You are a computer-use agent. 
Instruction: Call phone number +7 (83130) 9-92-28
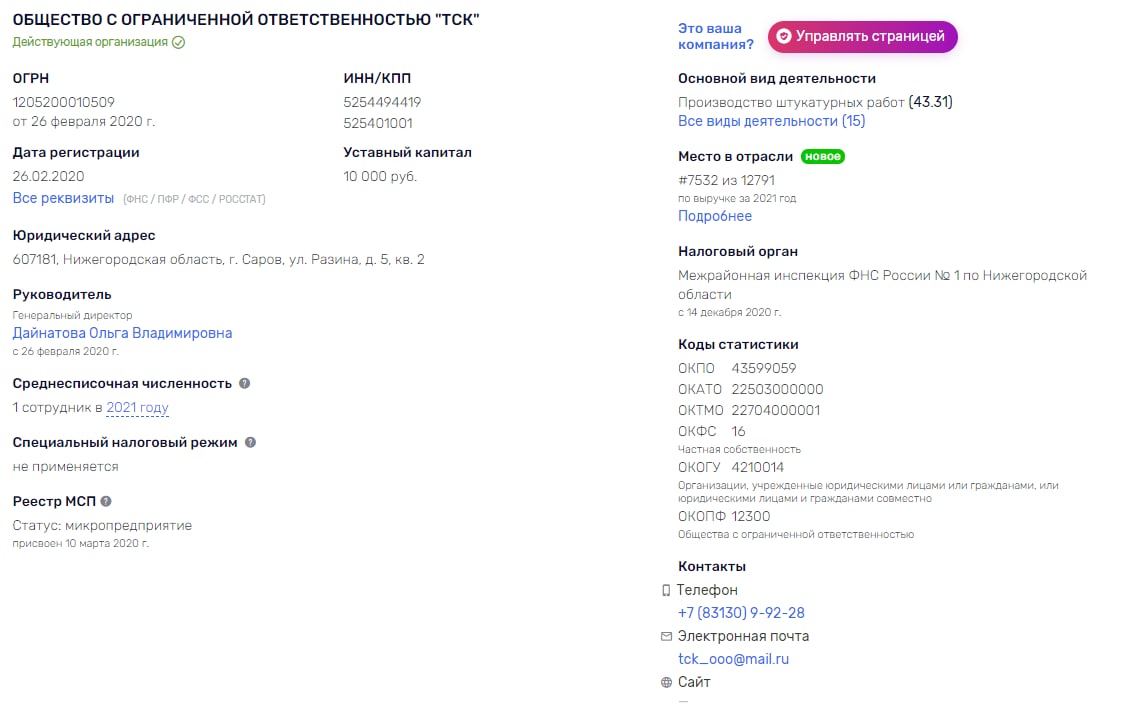741,613
